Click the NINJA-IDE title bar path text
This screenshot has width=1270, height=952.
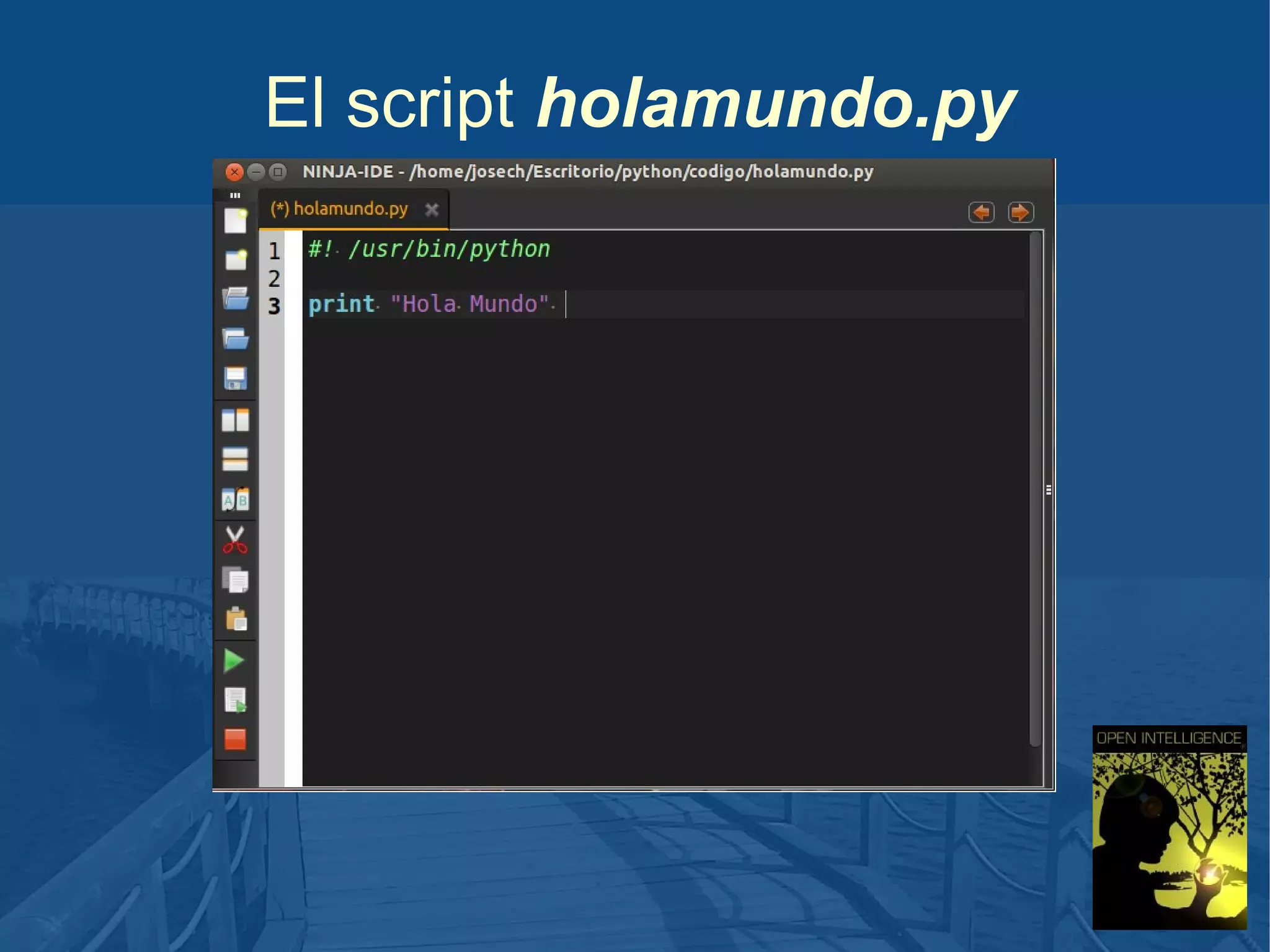point(588,172)
